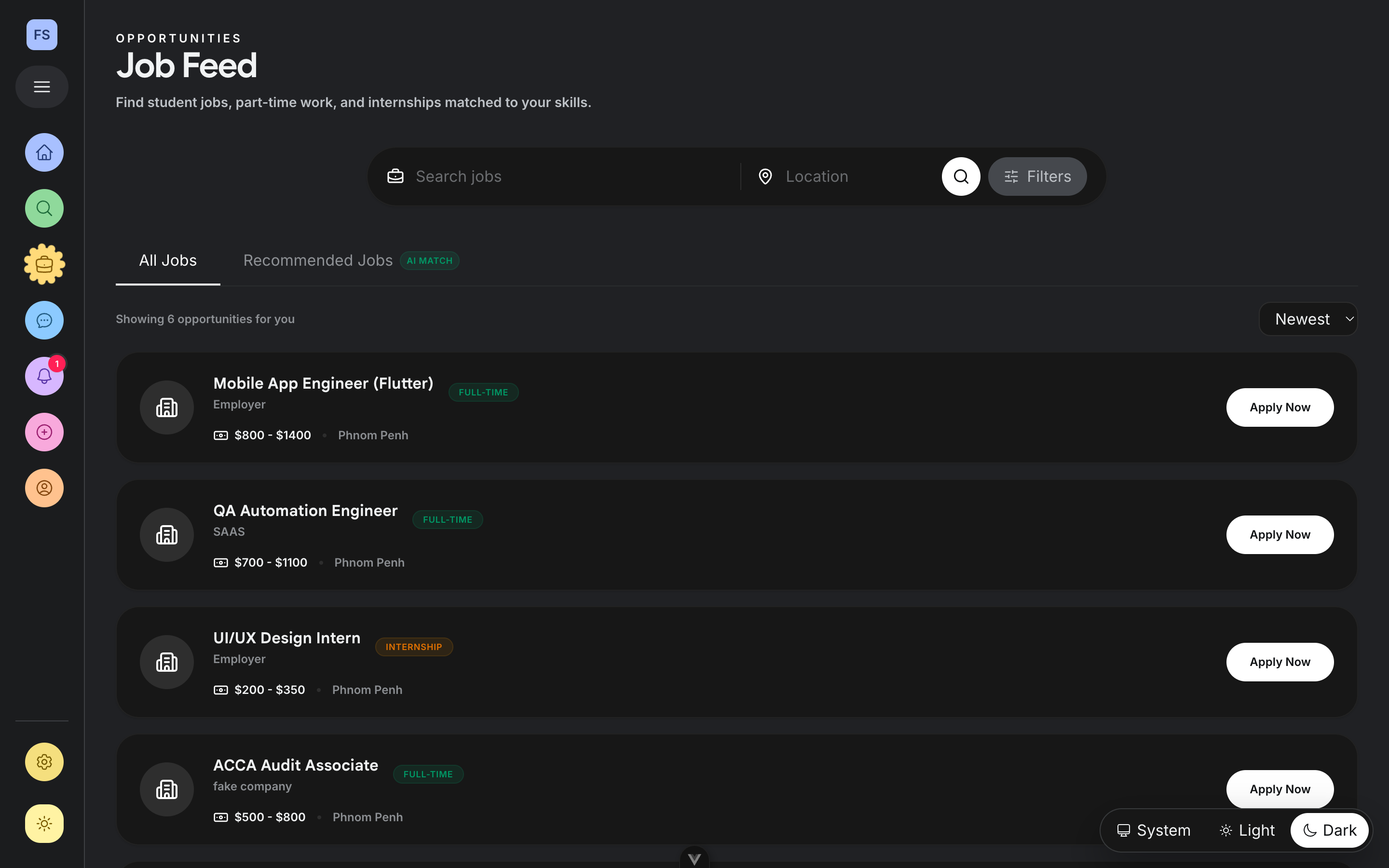
Task: Click the Job Feed heading
Action: (187, 66)
